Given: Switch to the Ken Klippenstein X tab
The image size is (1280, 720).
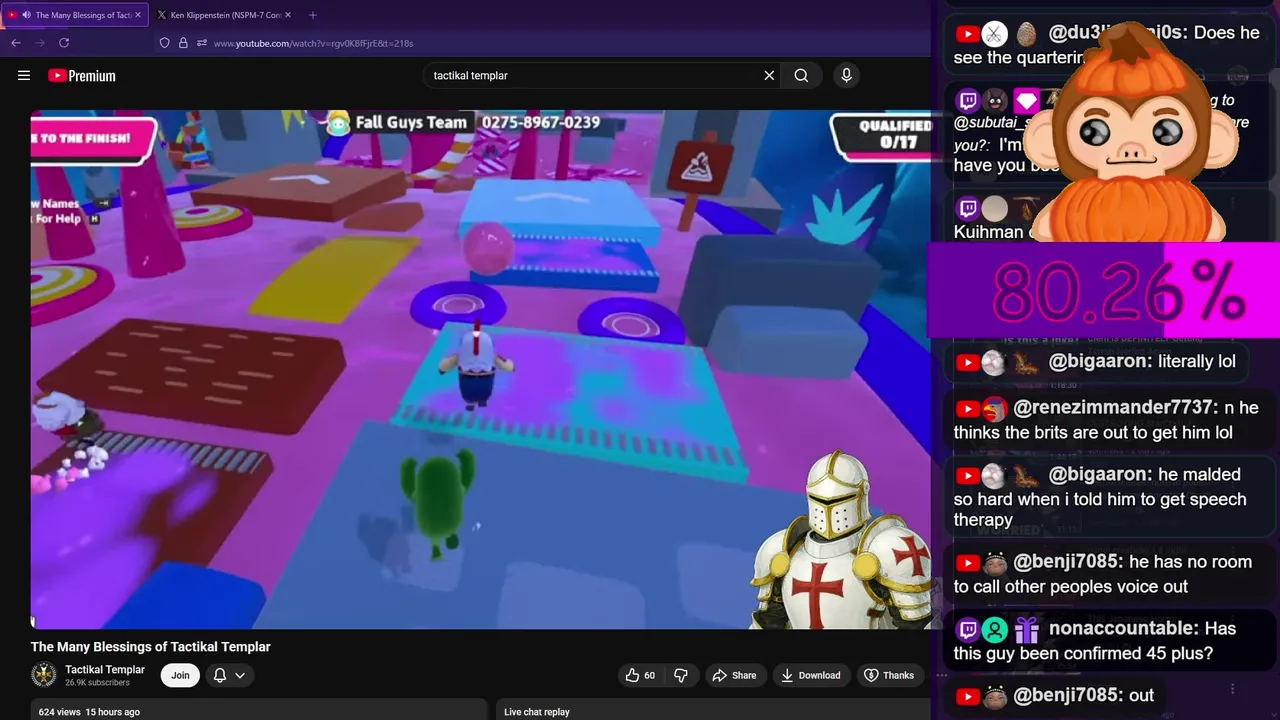Looking at the screenshot, I should [225, 15].
